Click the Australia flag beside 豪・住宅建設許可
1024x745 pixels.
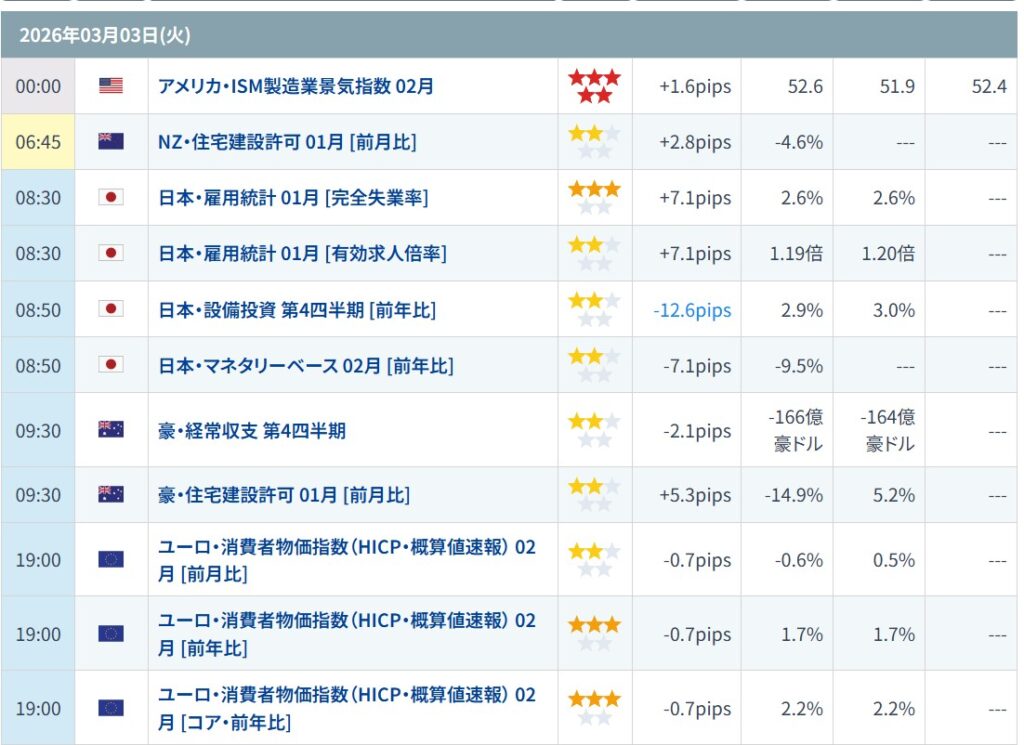coord(111,495)
